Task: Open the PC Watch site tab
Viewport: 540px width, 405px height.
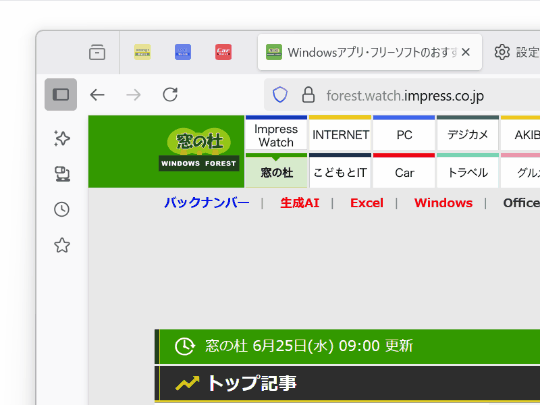Action: point(404,134)
